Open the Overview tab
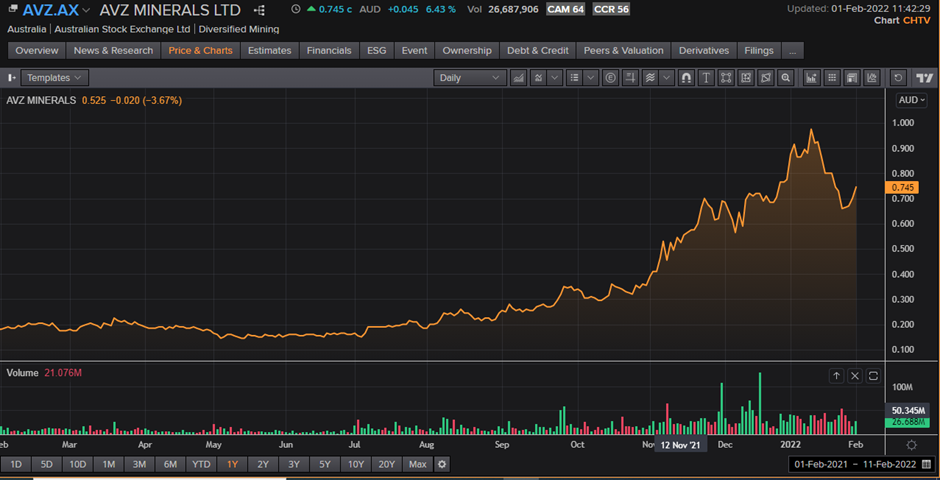Viewport: 940px width, 480px height. [37, 50]
